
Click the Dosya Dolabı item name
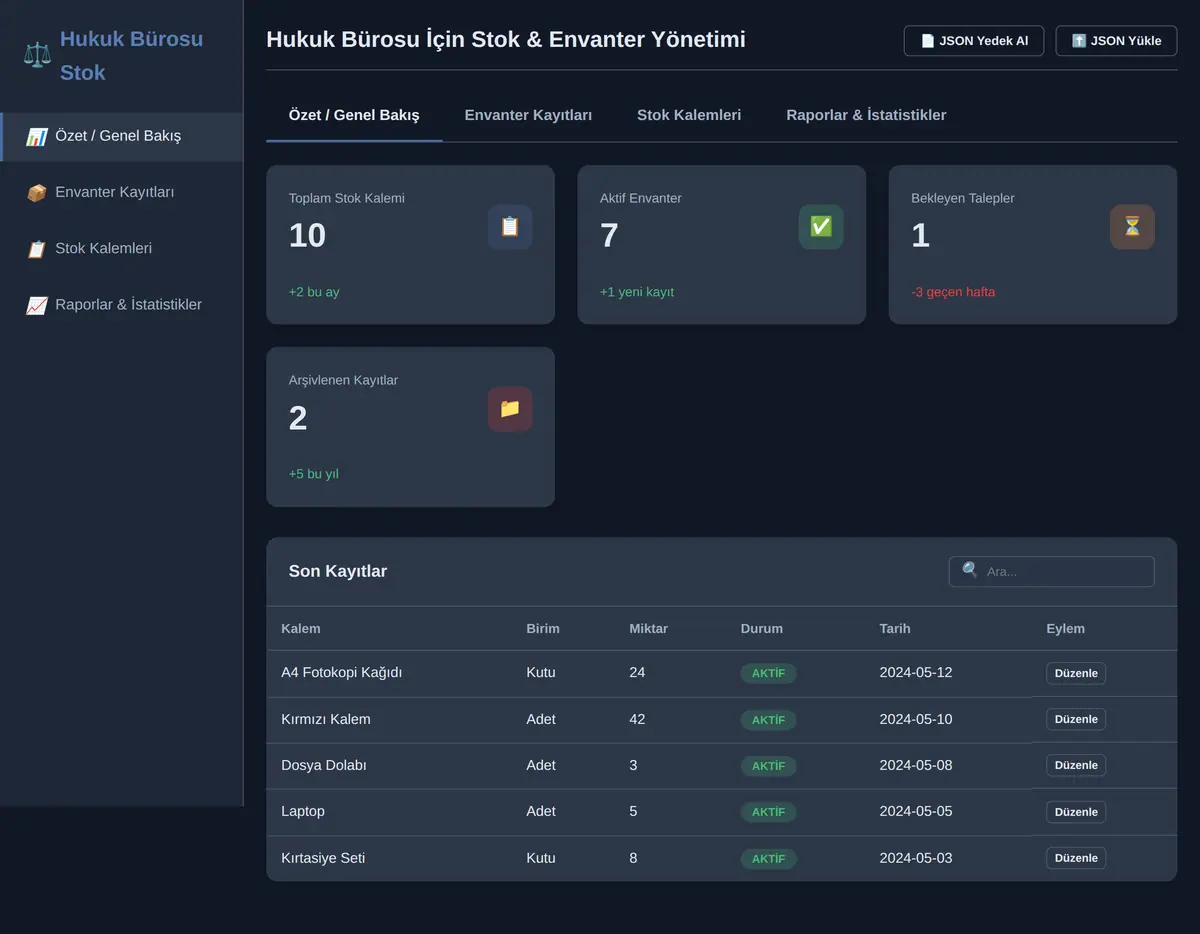coord(324,765)
